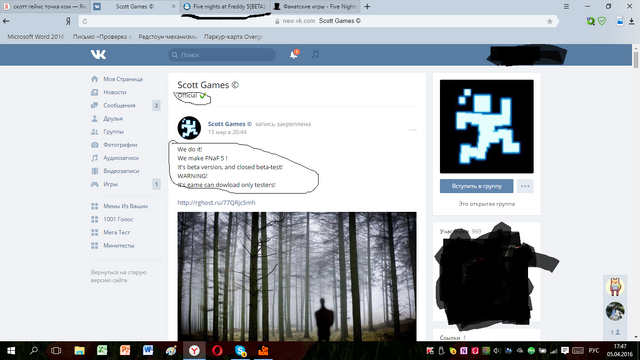Open the music note player icon
Image resolution: width=640 pixels, height=360 pixels.
(x=316, y=54)
